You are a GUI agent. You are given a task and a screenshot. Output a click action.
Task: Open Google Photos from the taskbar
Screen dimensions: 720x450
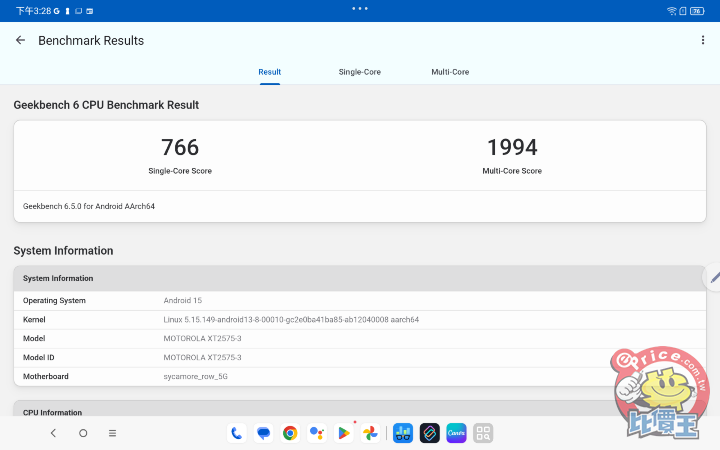pos(370,433)
